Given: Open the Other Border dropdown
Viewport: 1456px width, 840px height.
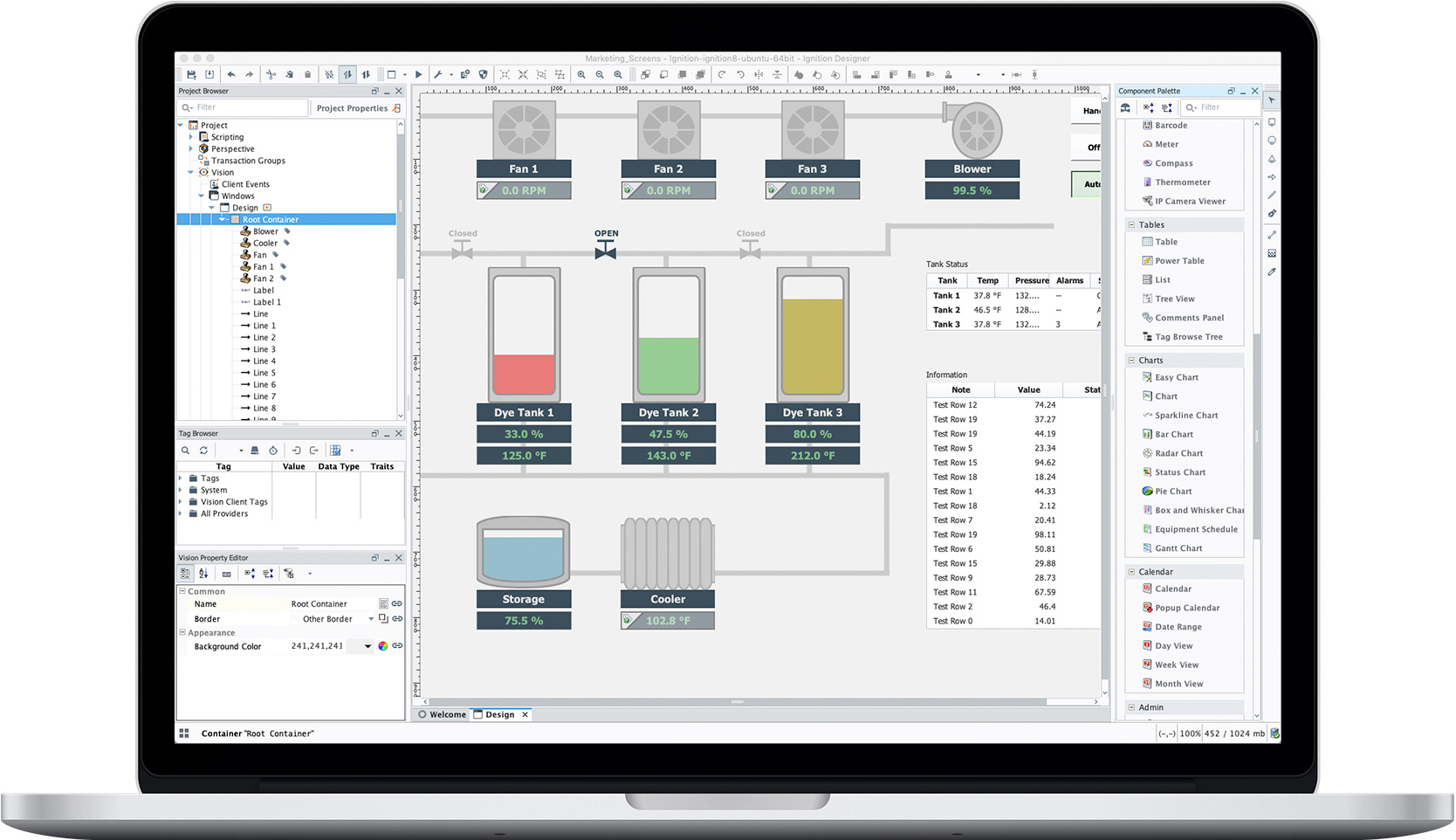Looking at the screenshot, I should (371, 618).
